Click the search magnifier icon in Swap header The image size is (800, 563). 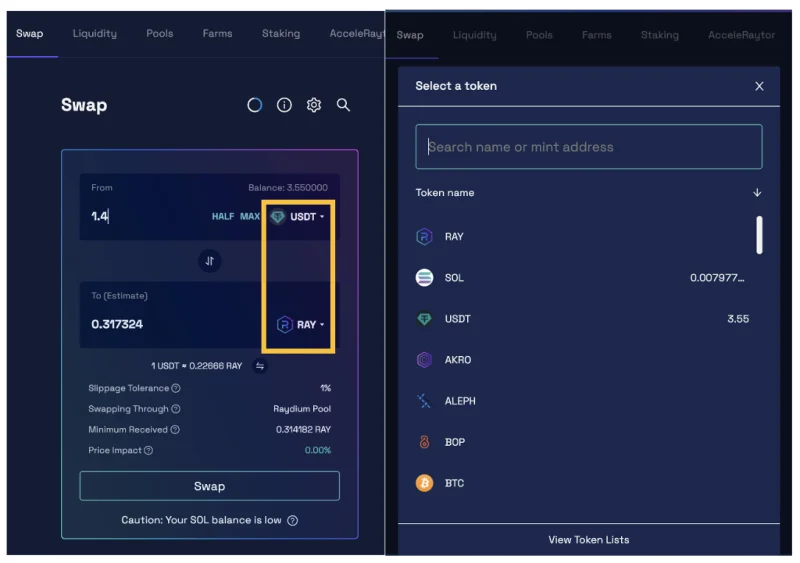point(343,105)
